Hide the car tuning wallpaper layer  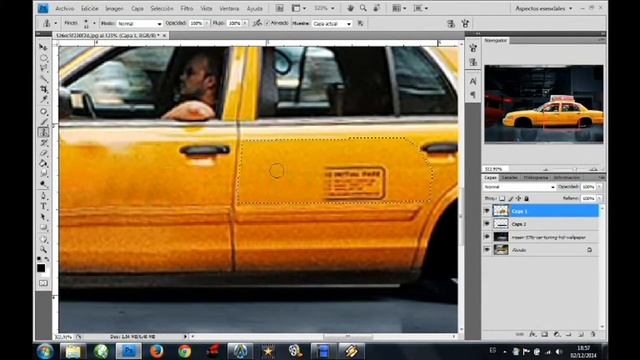pyautogui.click(x=487, y=237)
